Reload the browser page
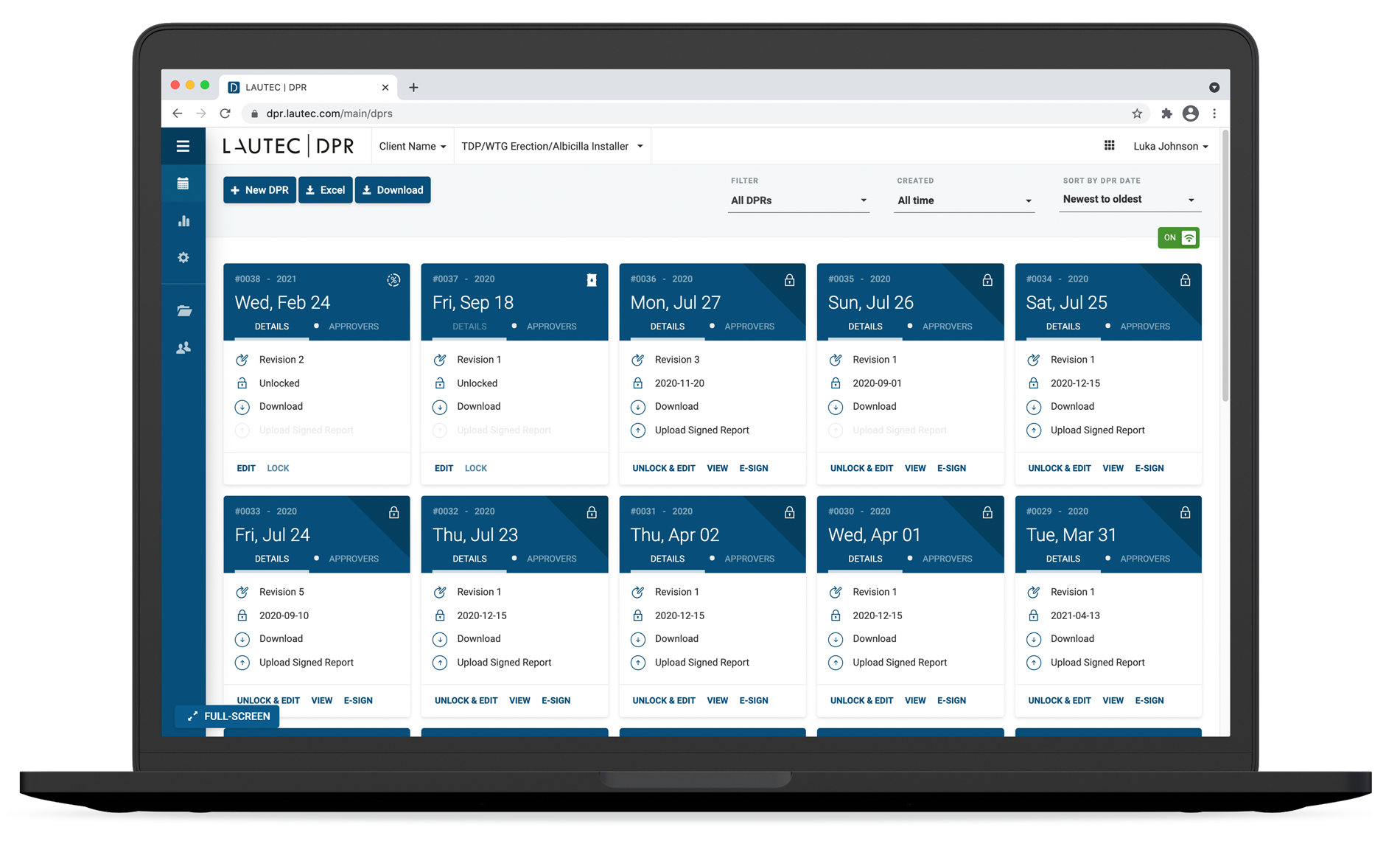The height and width of the screenshot is (855, 1400). [225, 114]
